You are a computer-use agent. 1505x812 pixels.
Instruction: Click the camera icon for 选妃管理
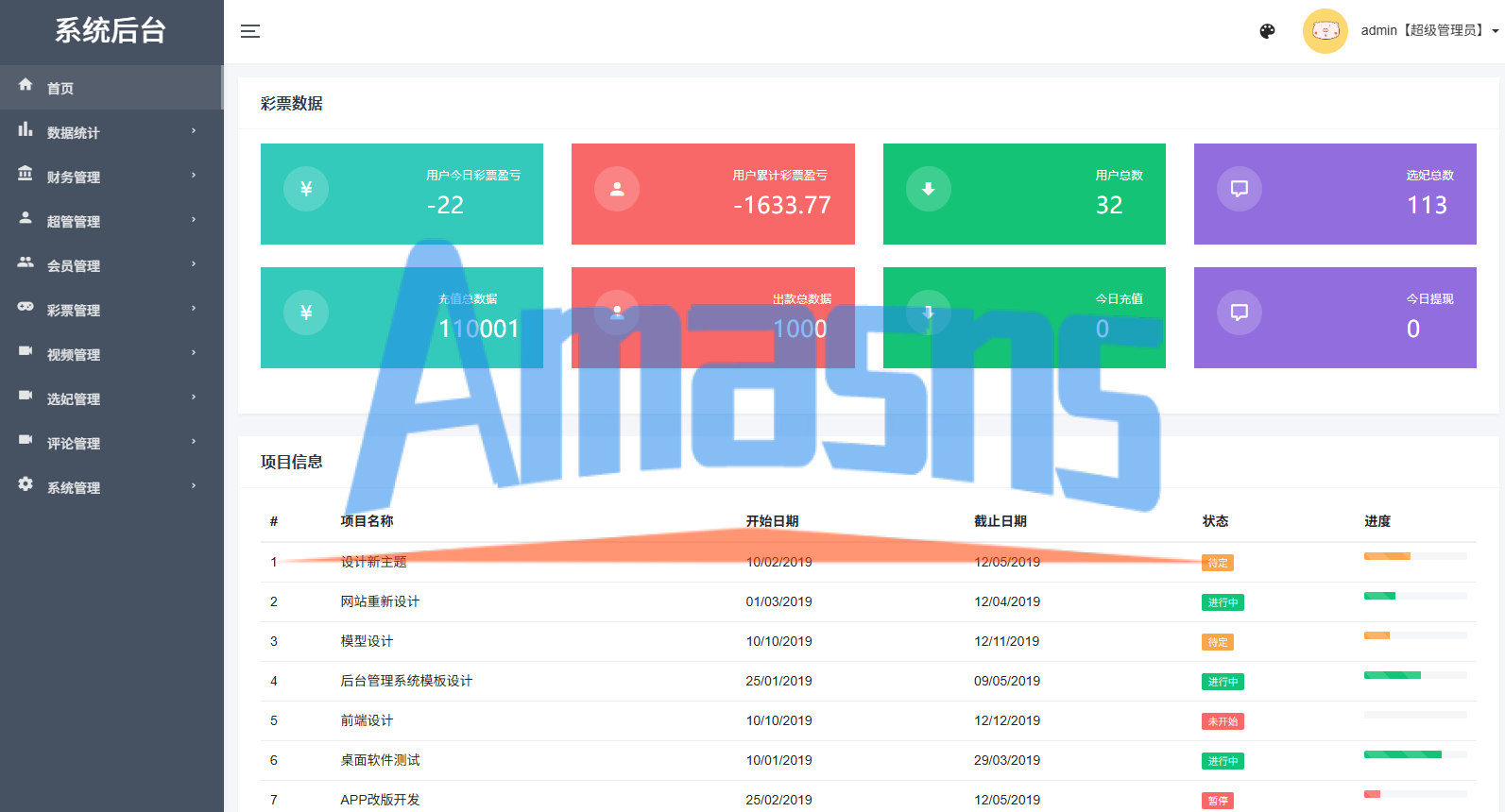click(x=26, y=396)
